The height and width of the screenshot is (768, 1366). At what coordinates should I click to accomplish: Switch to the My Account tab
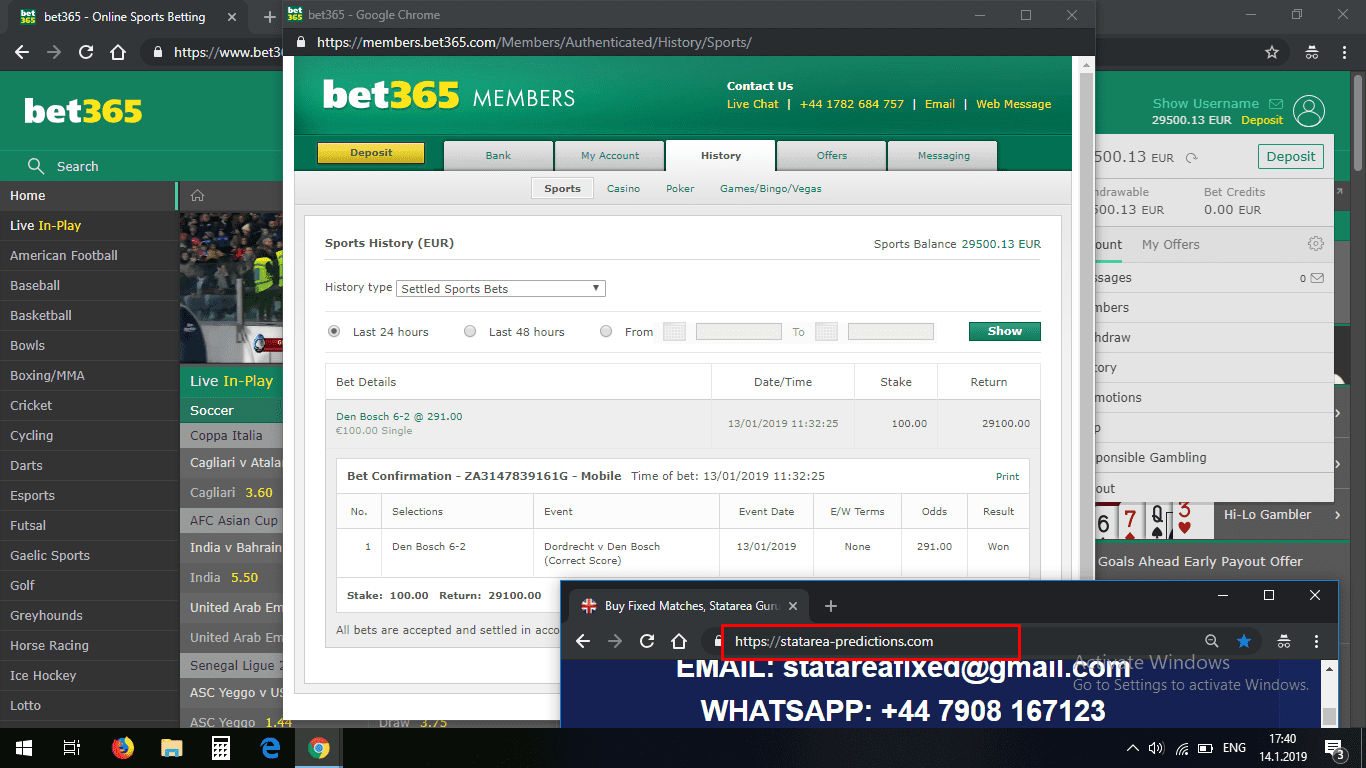tap(610, 156)
